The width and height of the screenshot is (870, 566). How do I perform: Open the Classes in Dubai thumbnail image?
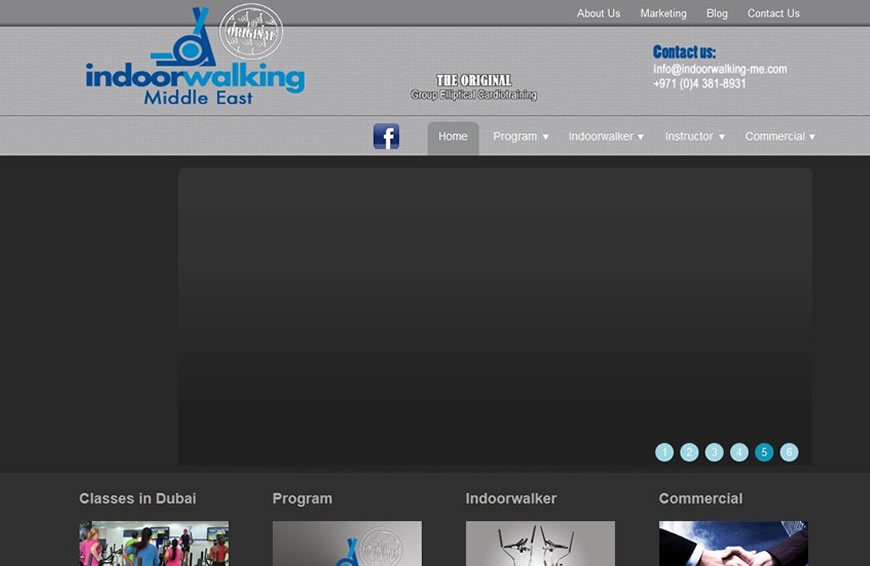[154, 543]
